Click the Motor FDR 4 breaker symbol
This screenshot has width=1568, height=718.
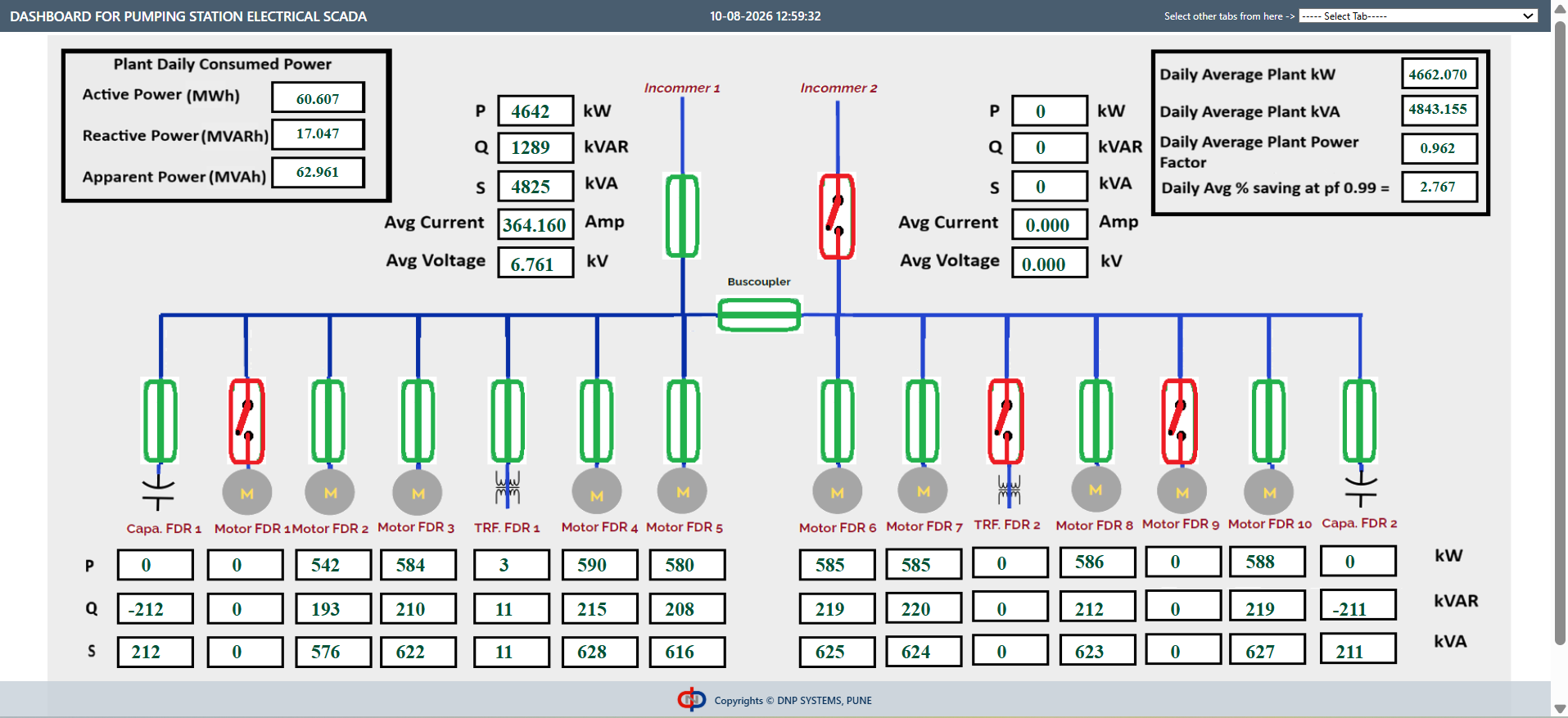(596, 421)
